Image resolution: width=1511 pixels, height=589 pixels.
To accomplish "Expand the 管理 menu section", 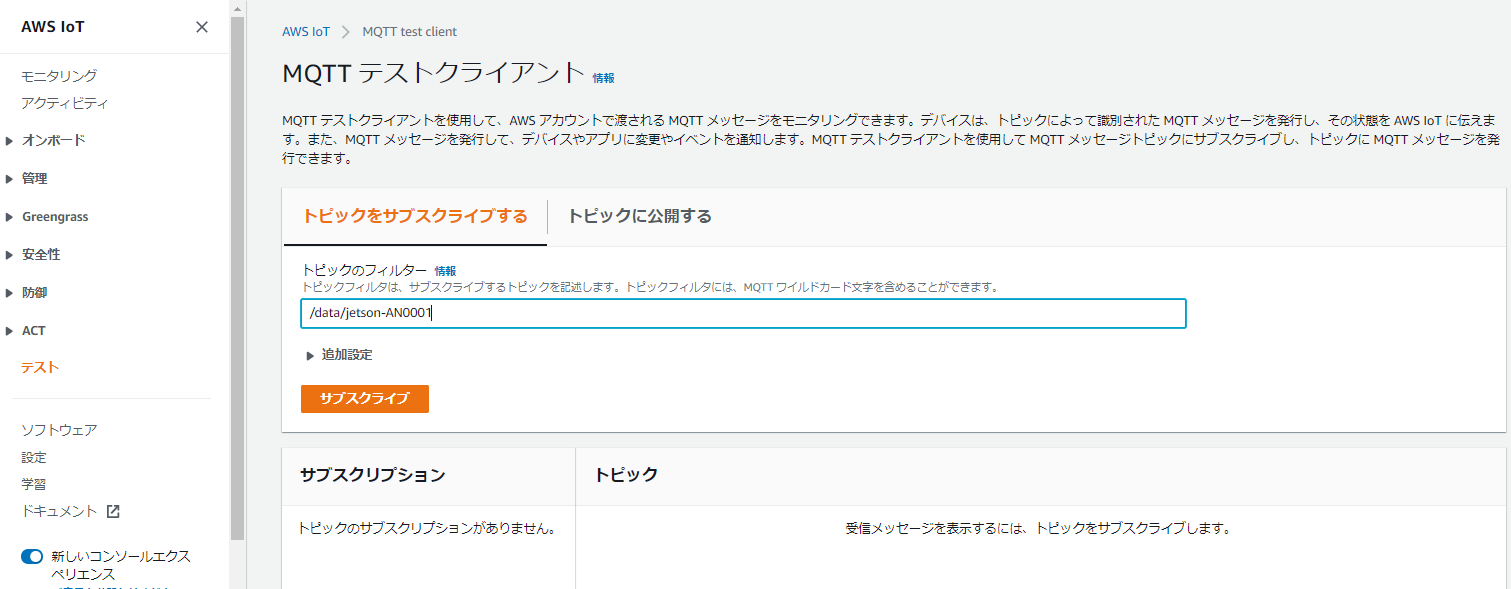I will click(x=26, y=178).
